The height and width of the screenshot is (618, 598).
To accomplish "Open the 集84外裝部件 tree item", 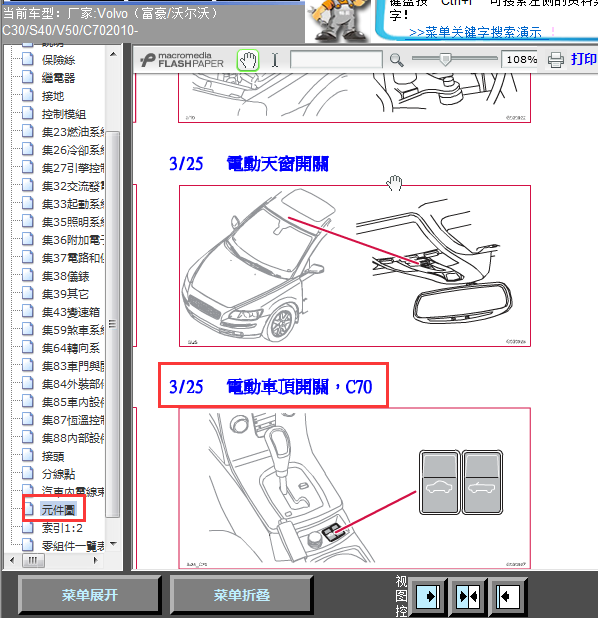I will [x=73, y=383].
